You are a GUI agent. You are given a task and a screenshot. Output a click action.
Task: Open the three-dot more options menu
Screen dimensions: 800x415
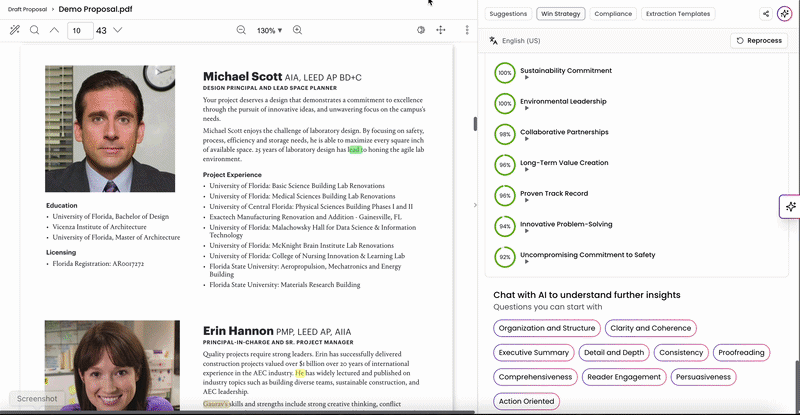coord(467,30)
